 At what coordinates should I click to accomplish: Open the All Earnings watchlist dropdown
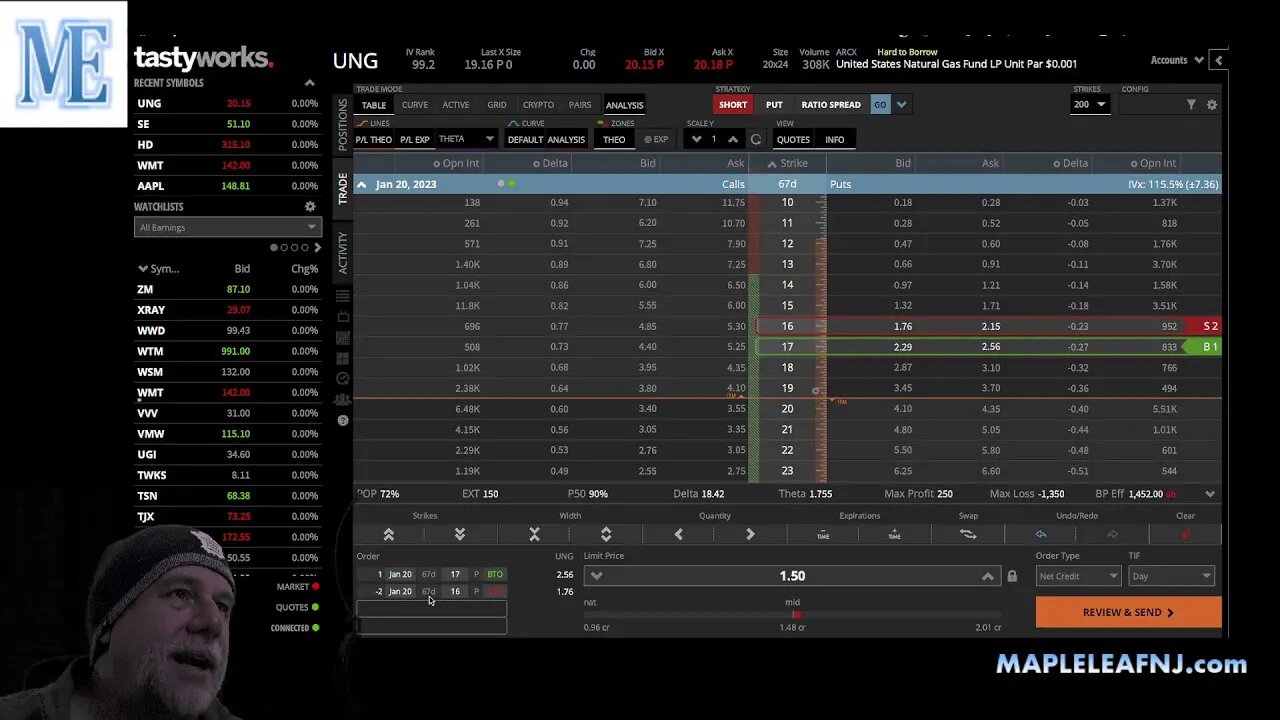[227, 227]
